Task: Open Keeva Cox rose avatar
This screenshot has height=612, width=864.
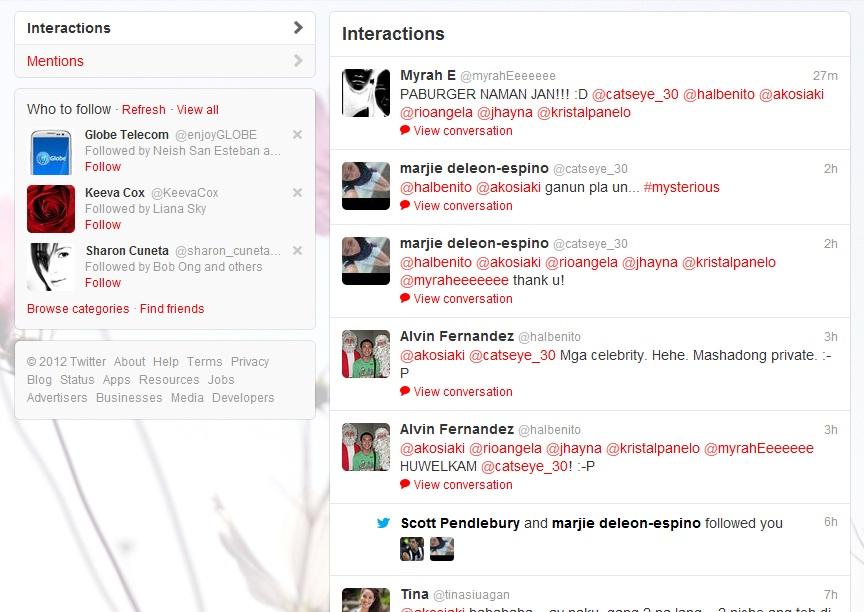Action: [51, 209]
